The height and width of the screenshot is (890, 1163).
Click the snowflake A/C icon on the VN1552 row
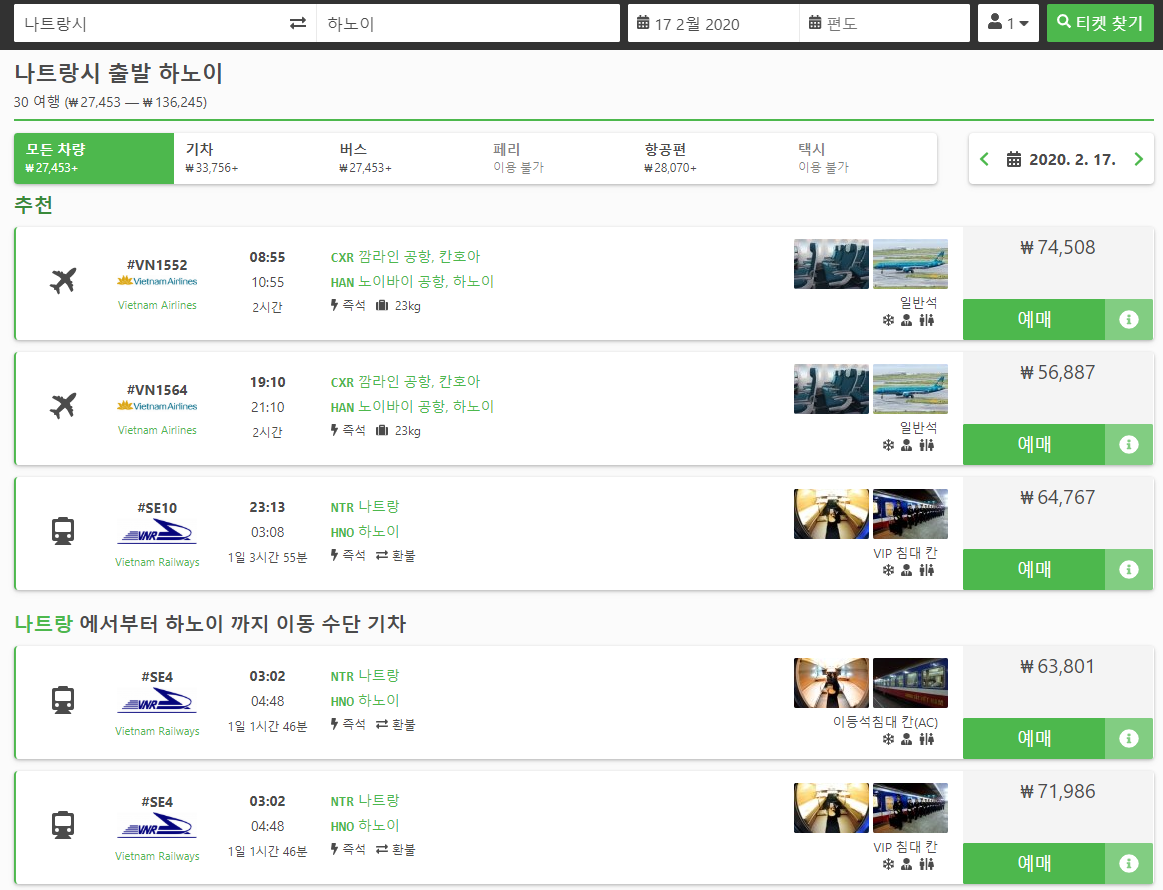tap(888, 320)
